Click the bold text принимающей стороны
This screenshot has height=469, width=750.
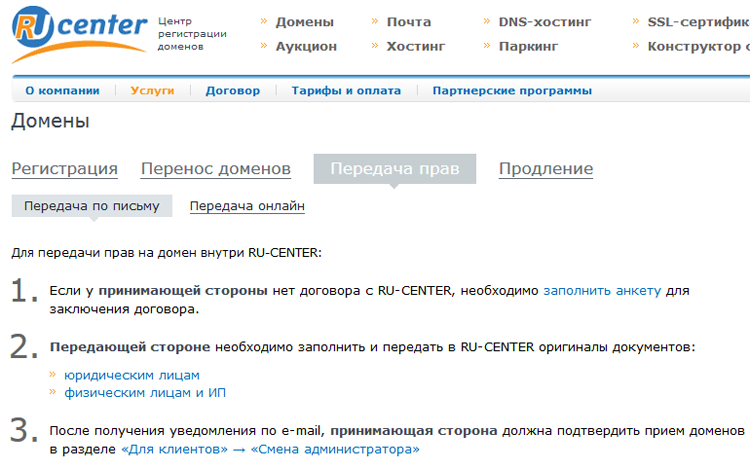point(183,291)
